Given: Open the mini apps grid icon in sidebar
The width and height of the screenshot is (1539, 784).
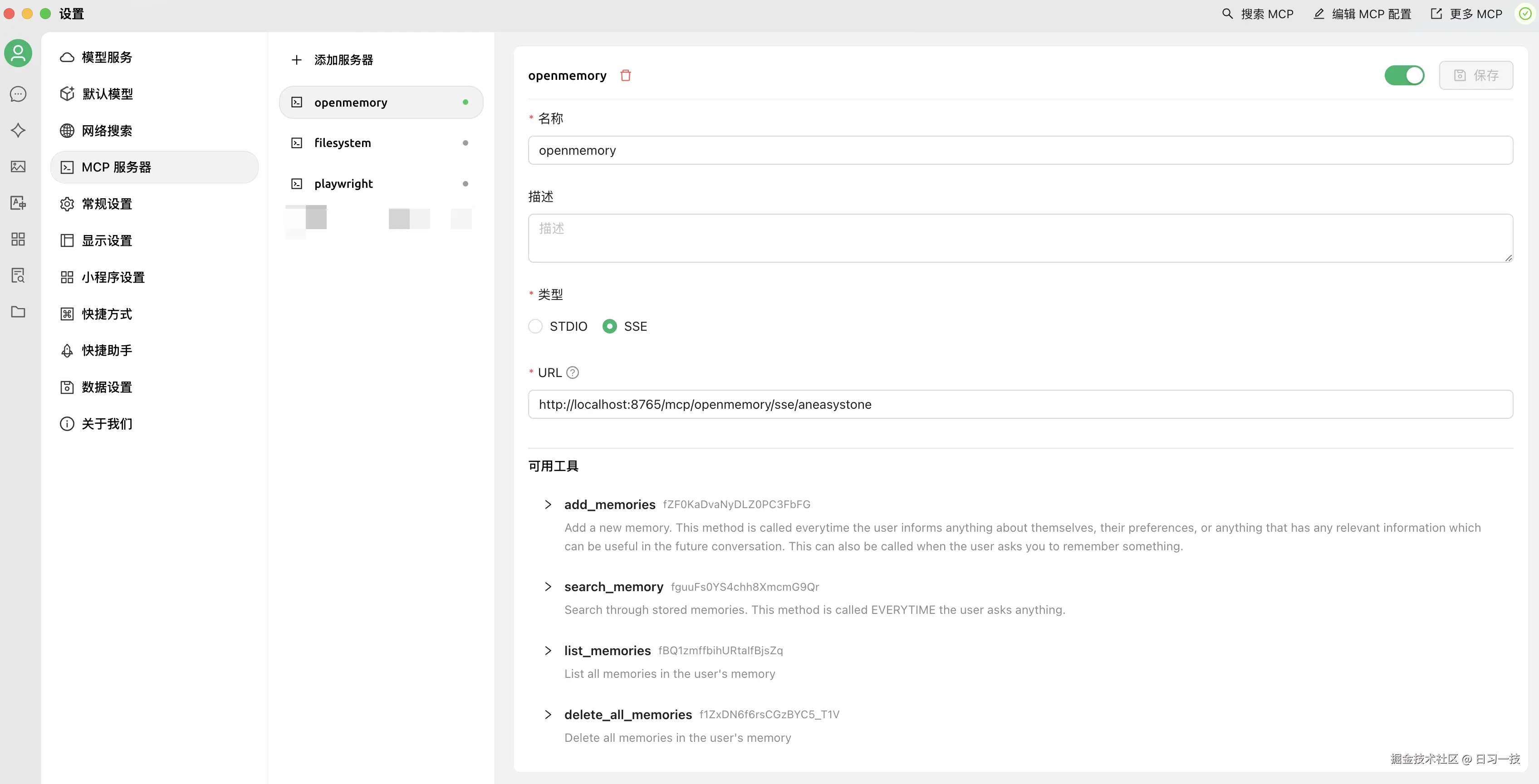Looking at the screenshot, I should [x=18, y=240].
